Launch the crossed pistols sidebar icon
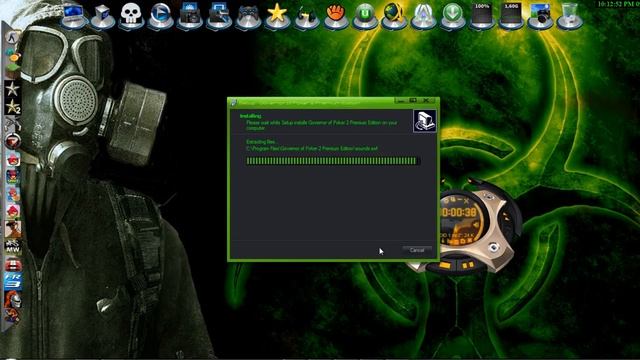The height and width of the screenshot is (360, 640). coord(13,124)
